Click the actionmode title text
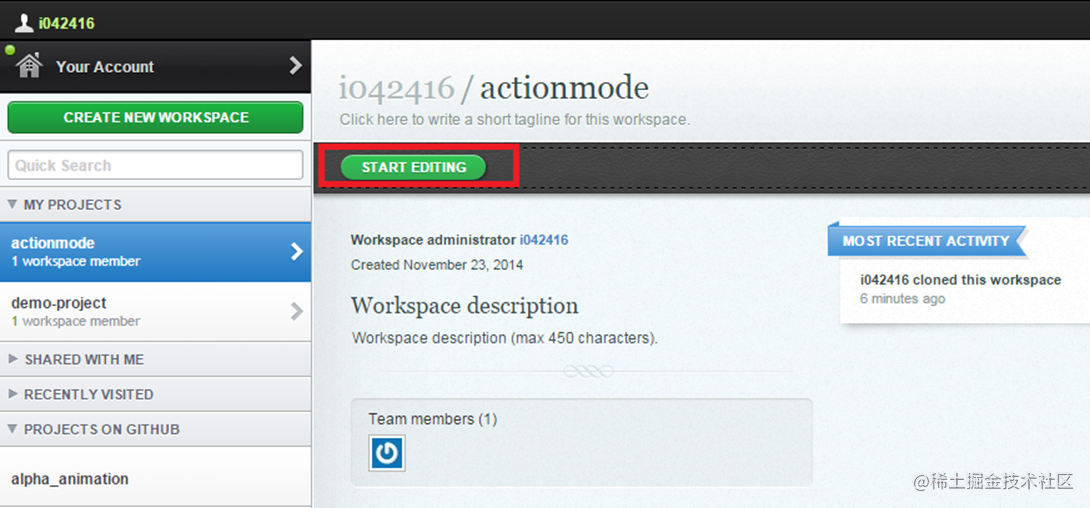This screenshot has width=1090, height=508. click(564, 88)
